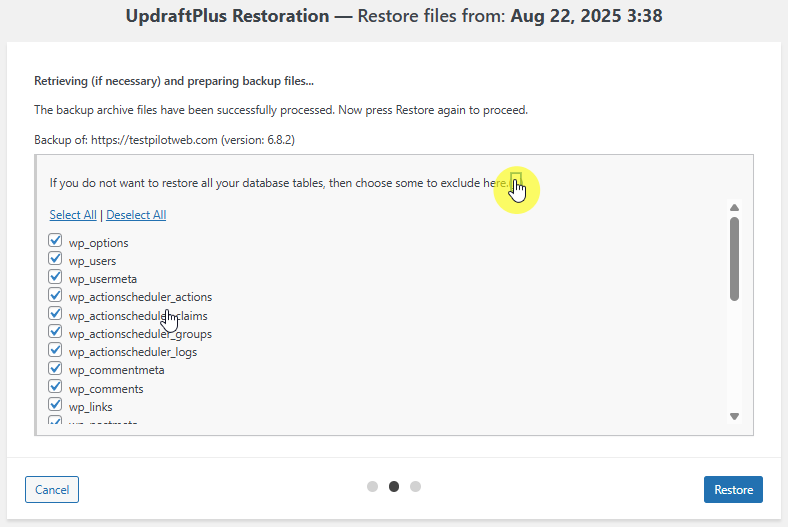Click the Deselect All link
The image size is (788, 527).
pyautogui.click(x=136, y=215)
